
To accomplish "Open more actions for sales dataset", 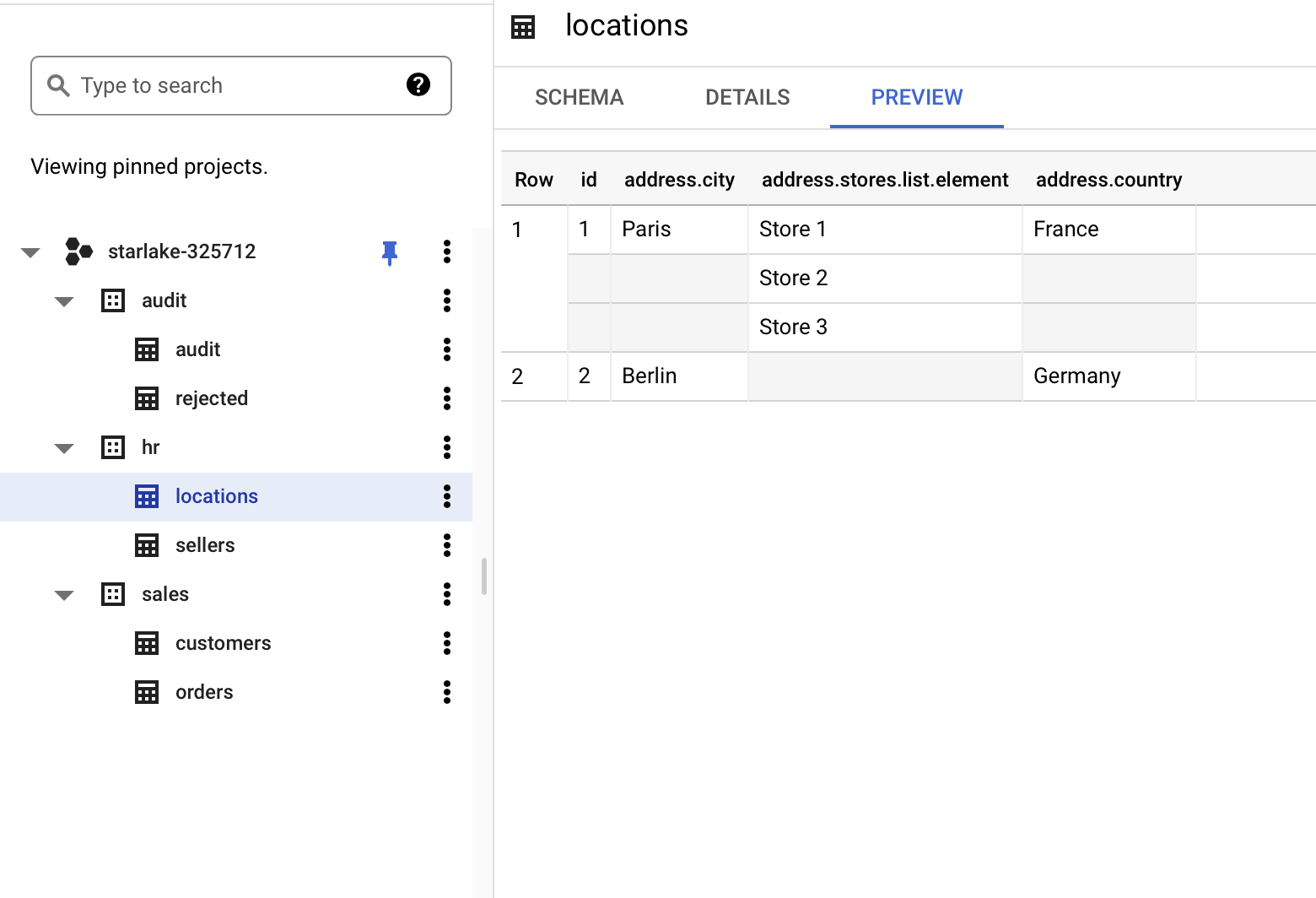I will [x=447, y=594].
